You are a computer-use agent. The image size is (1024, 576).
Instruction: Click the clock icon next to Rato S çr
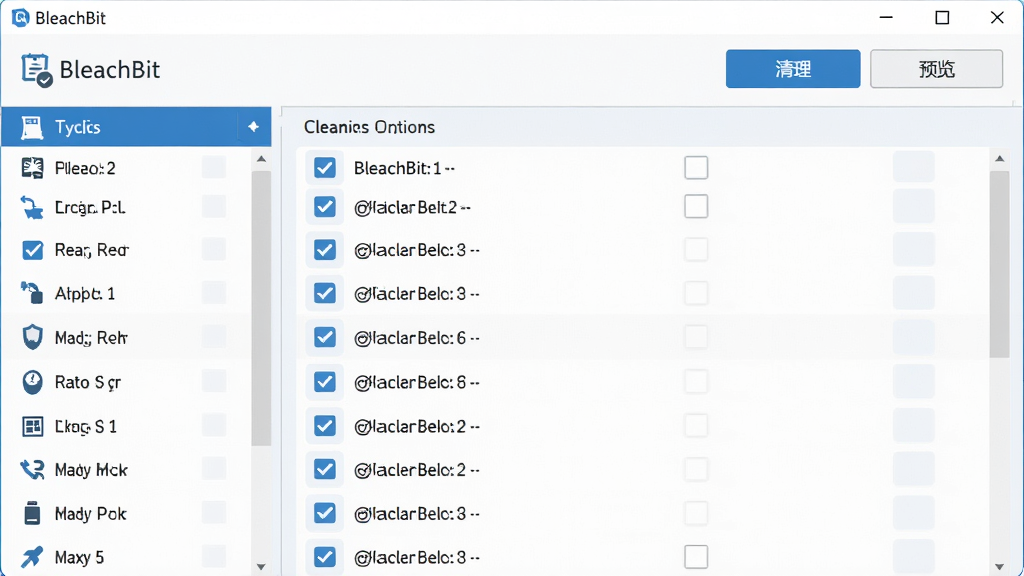pos(32,382)
